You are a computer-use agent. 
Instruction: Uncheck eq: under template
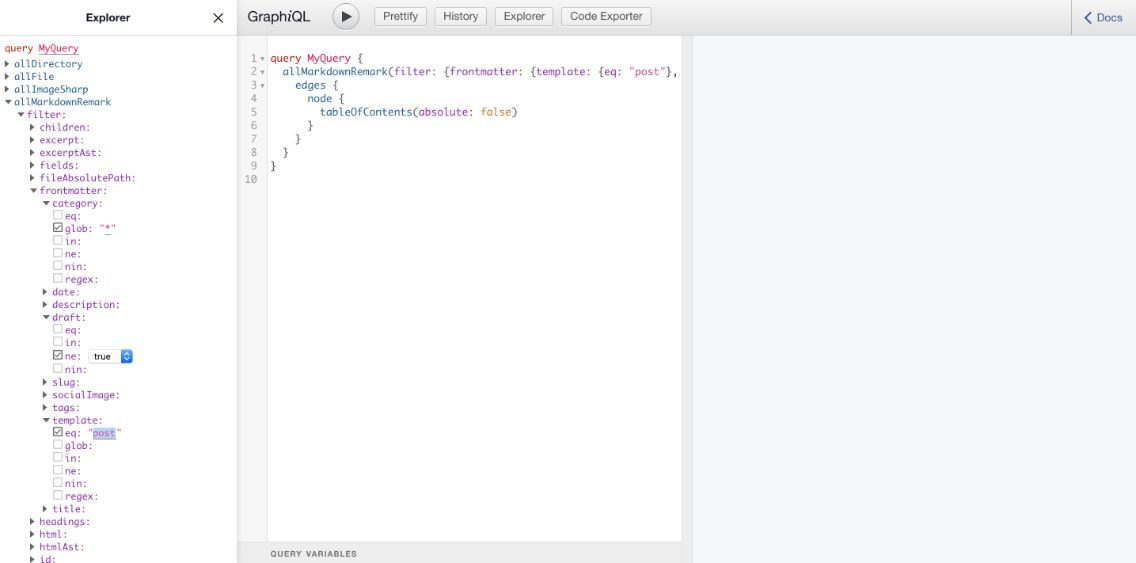coord(58,432)
